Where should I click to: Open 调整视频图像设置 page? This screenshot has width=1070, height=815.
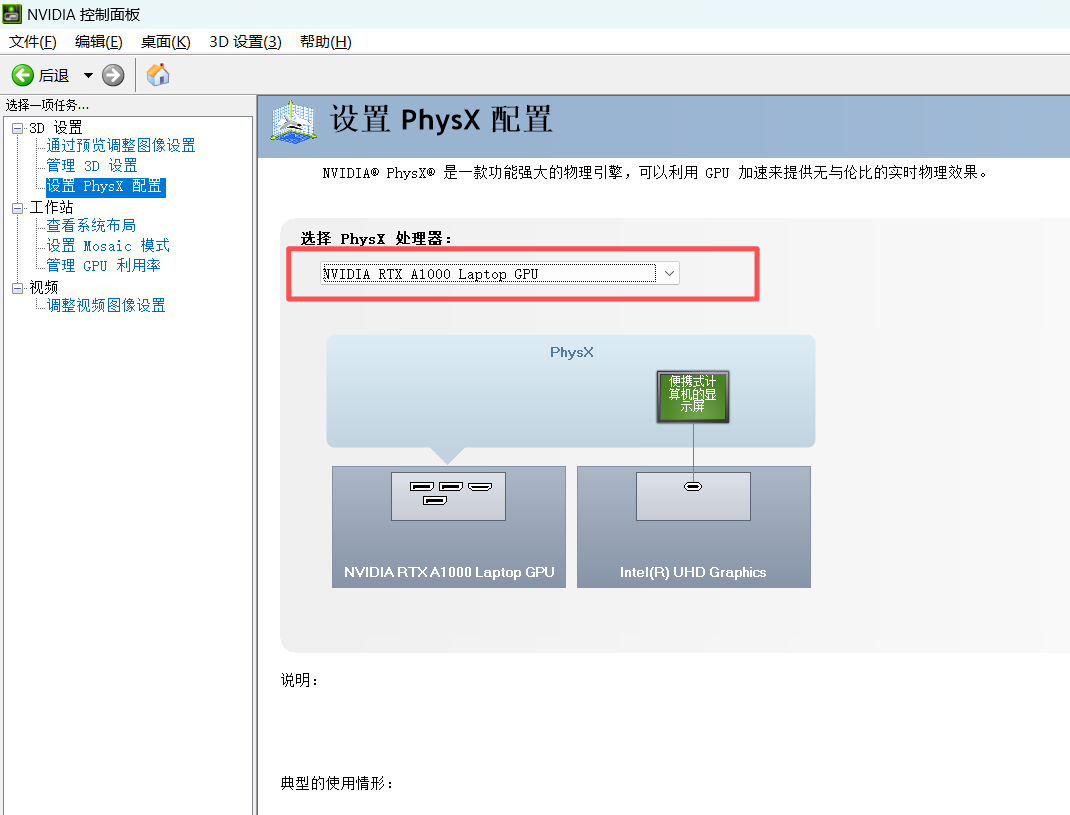(106, 305)
